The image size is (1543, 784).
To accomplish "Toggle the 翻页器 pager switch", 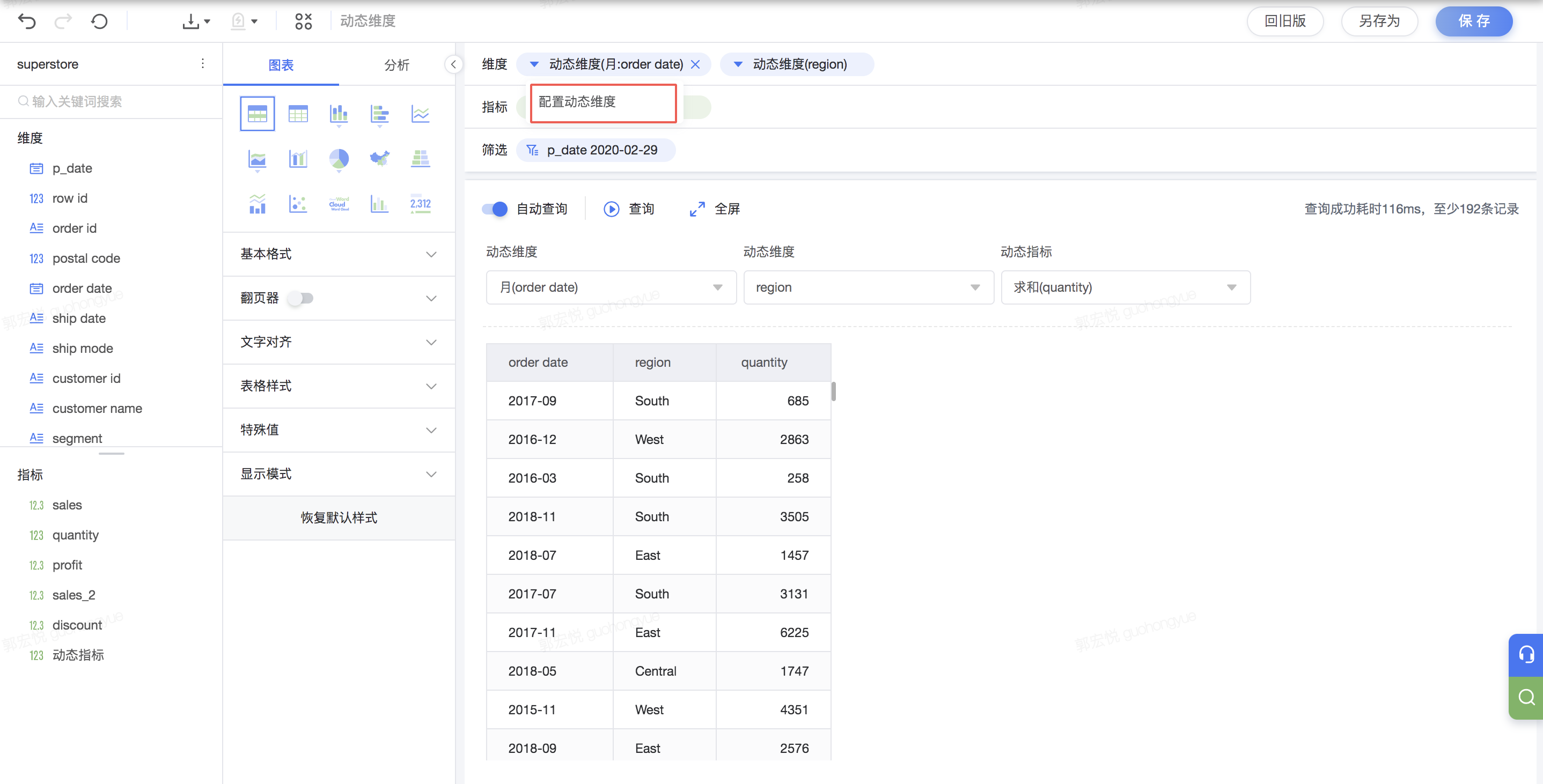I will 300,298.
